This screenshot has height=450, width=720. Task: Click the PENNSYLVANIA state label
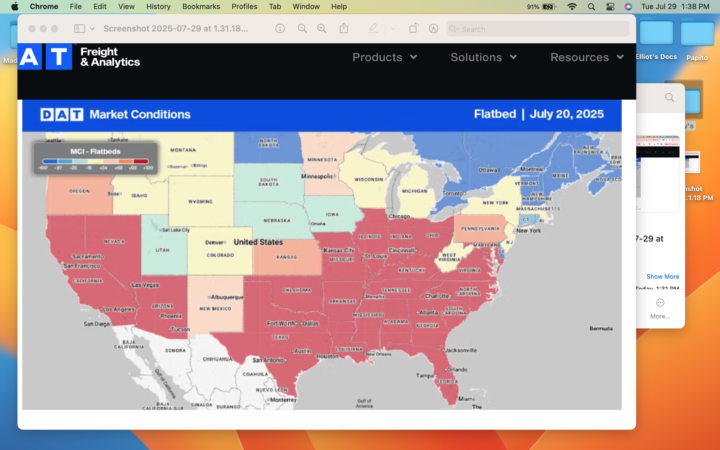coord(480,228)
